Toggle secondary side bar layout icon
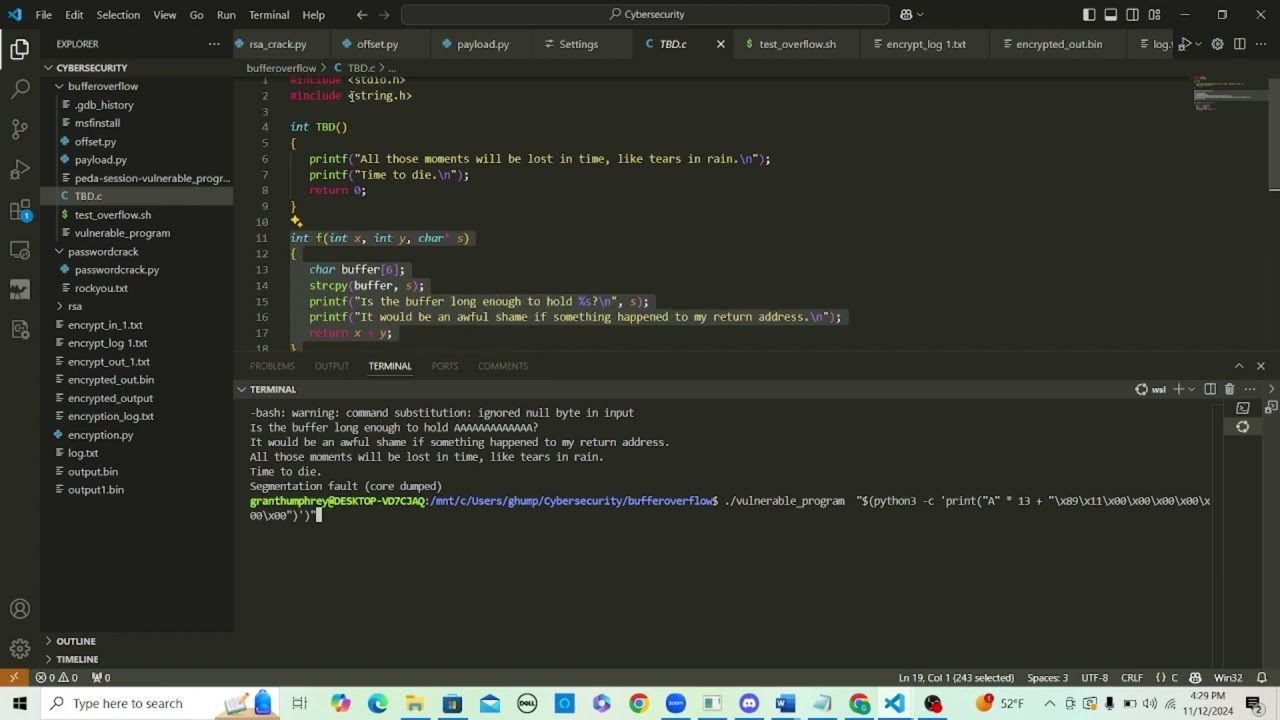This screenshot has width=1280, height=720. (x=1132, y=15)
